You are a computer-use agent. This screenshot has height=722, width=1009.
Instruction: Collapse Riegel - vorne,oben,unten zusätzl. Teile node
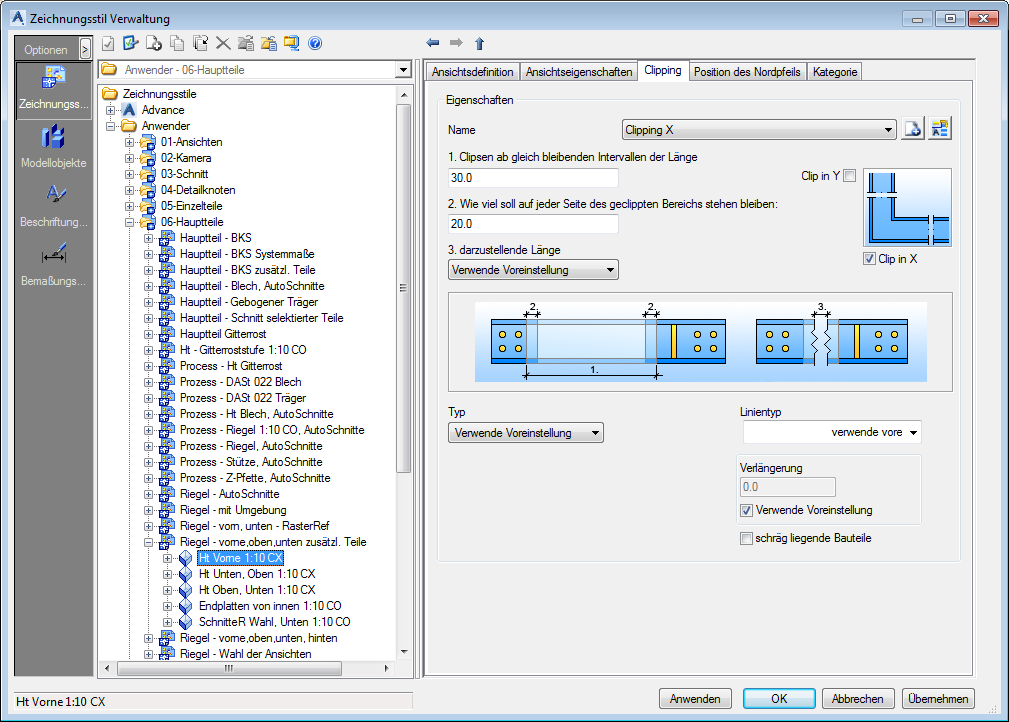[x=148, y=542]
